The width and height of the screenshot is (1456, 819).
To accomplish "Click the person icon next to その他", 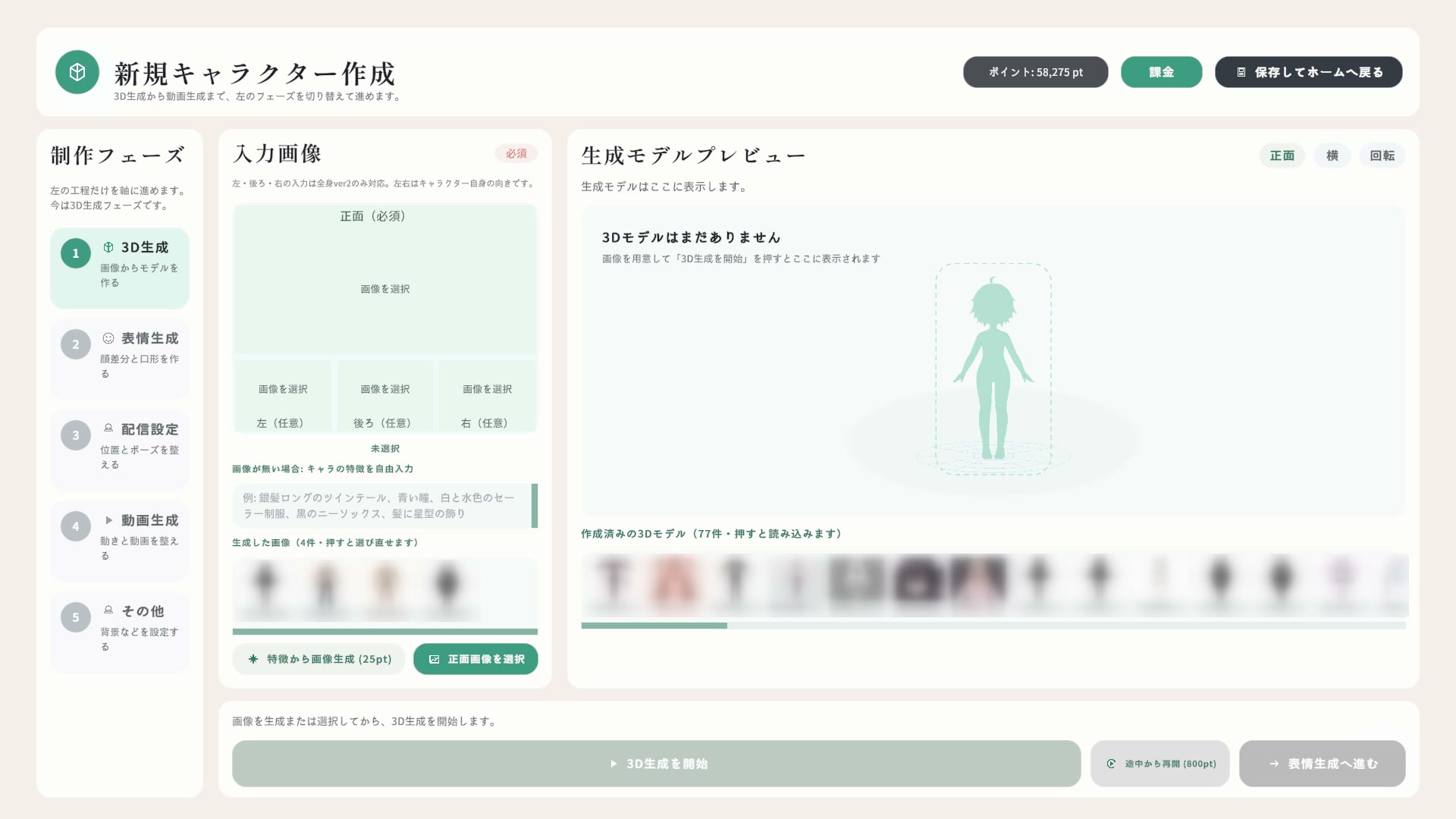I will [x=108, y=610].
